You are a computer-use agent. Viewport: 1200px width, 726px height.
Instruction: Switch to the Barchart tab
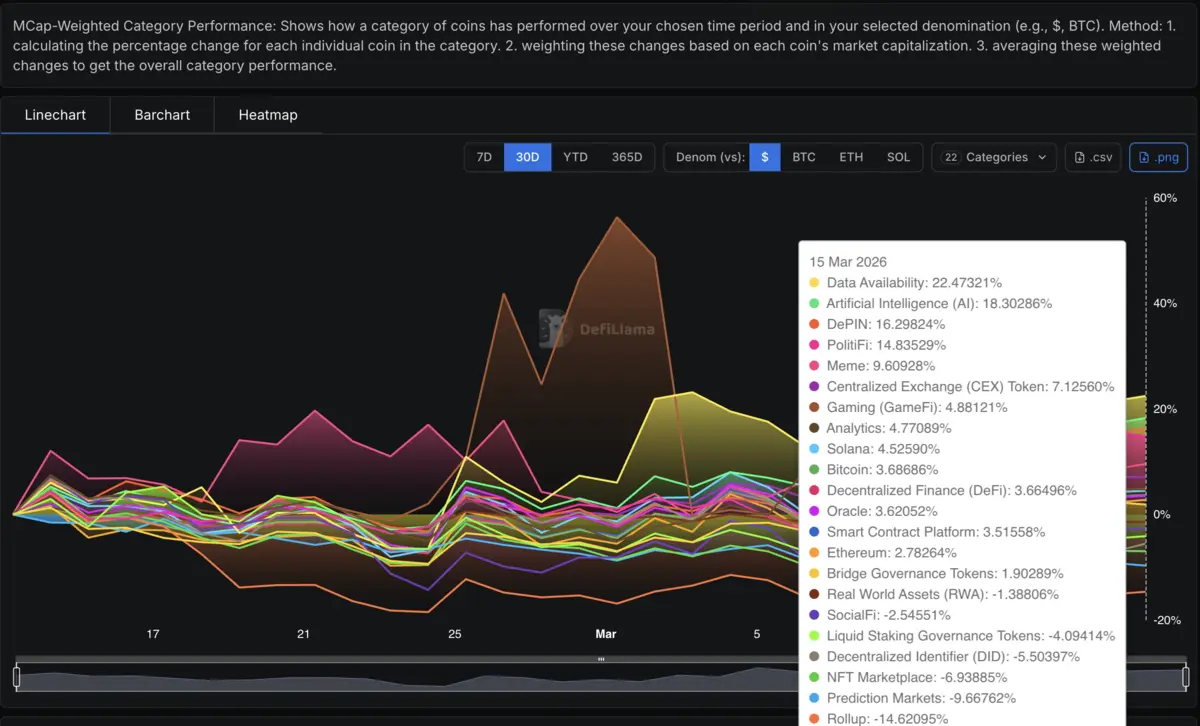pos(162,115)
